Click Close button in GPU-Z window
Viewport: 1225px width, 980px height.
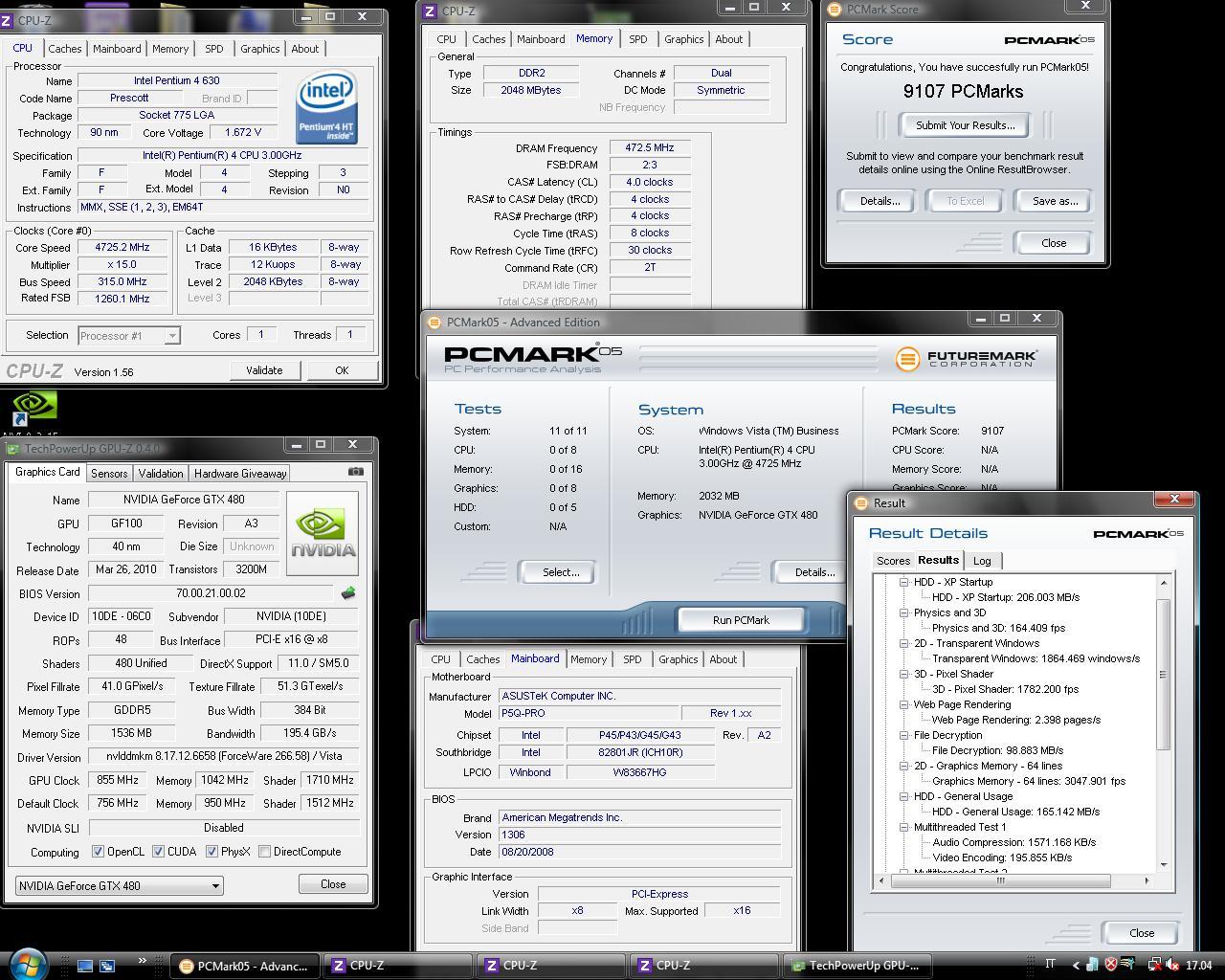[333, 884]
